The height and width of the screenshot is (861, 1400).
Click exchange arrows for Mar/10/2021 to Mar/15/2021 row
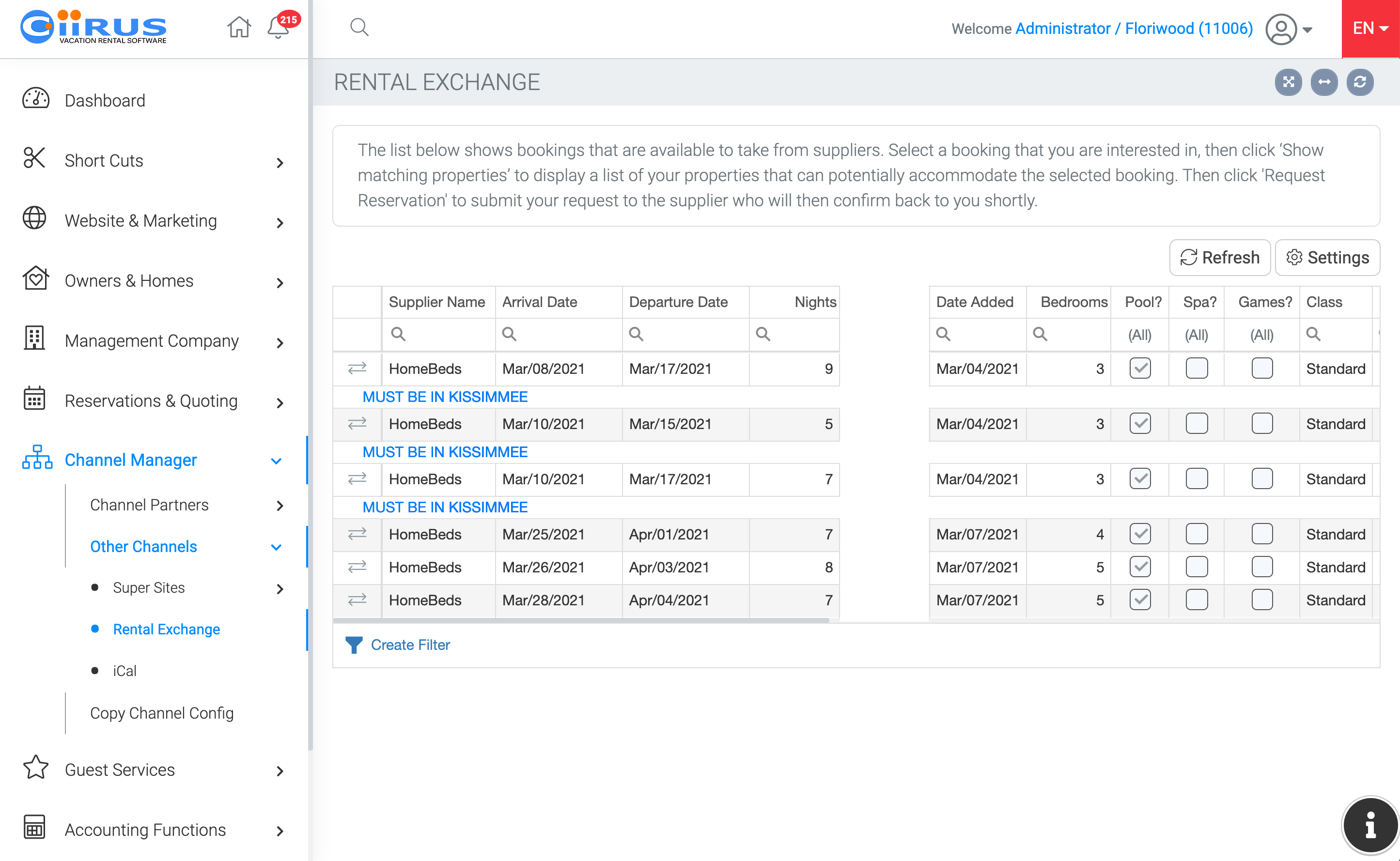(x=357, y=424)
